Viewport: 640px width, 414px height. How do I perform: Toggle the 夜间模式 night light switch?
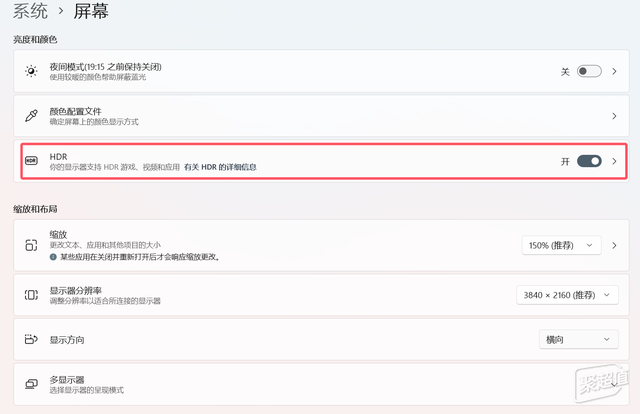click(589, 71)
